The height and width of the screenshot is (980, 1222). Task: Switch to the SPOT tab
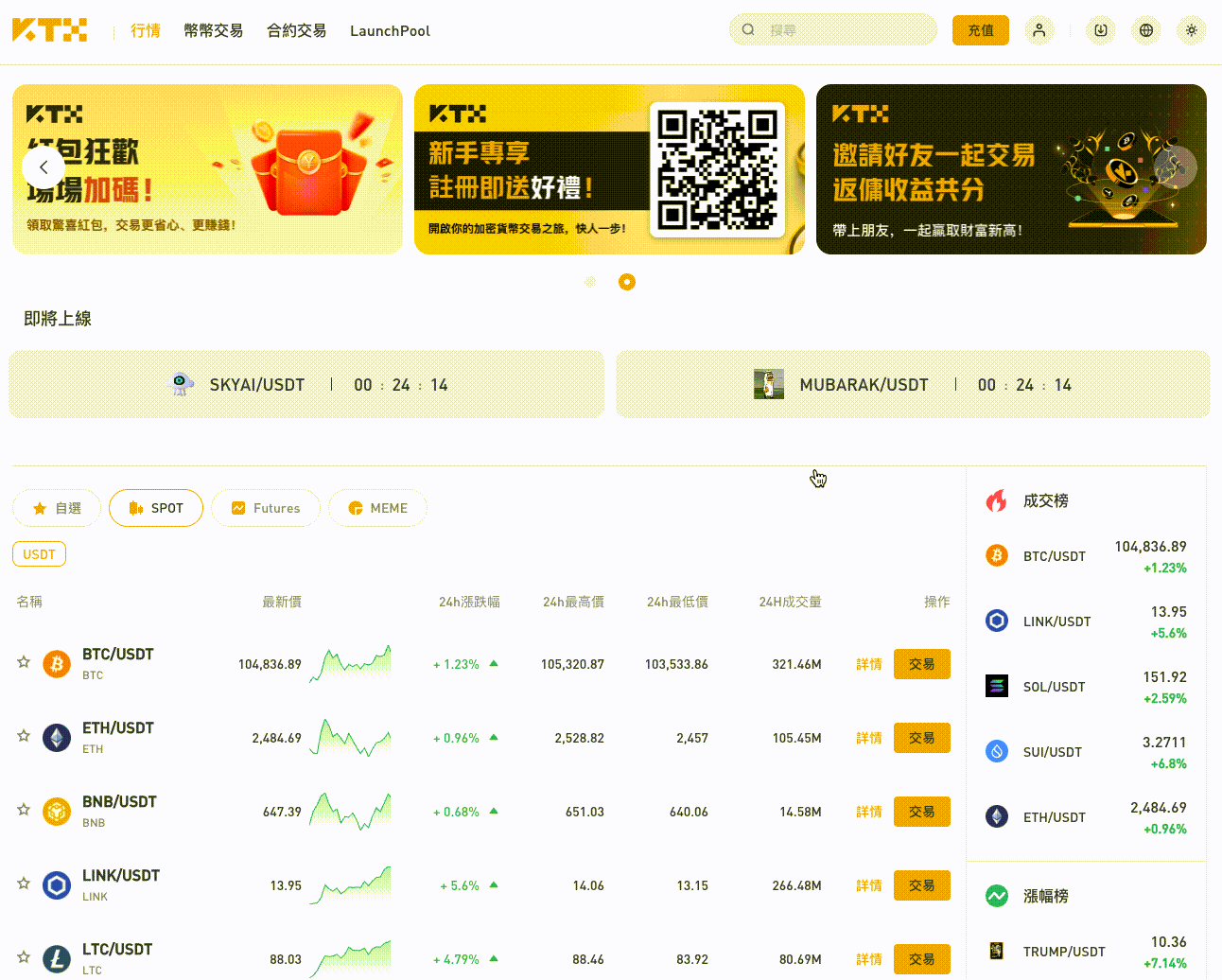156,508
